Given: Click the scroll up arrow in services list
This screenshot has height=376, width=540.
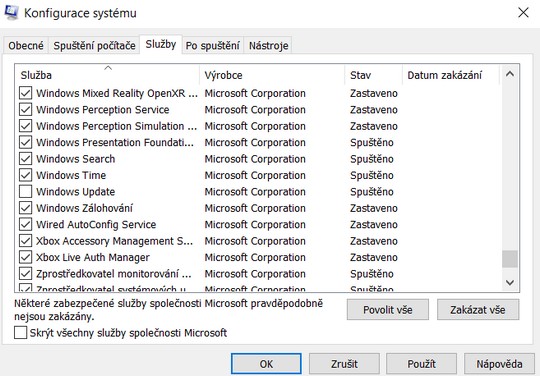Looking at the screenshot, I should 510,74.
